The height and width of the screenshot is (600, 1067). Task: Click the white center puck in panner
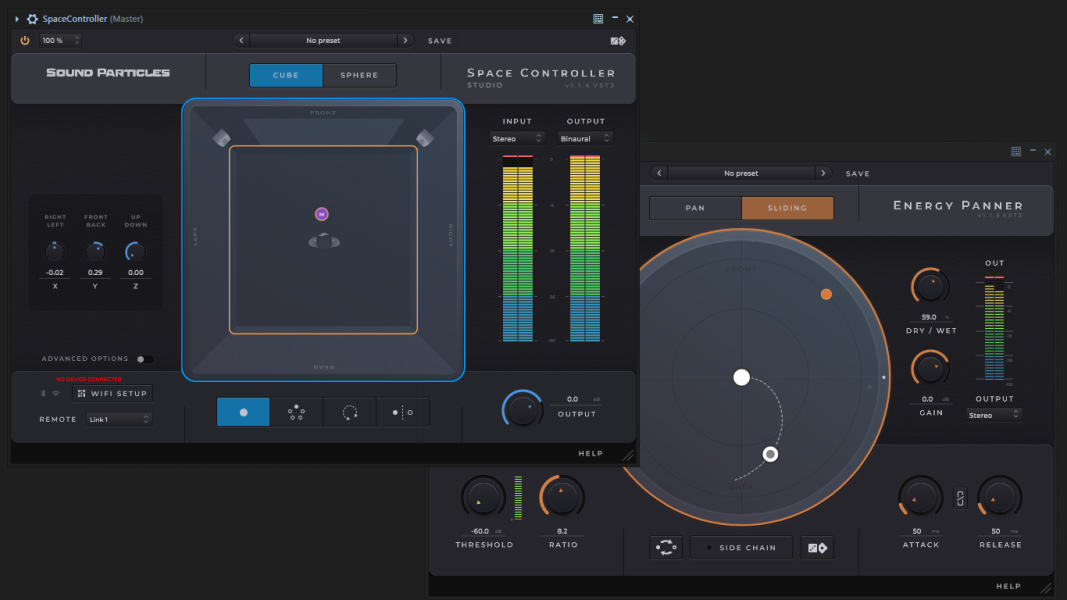coord(742,378)
